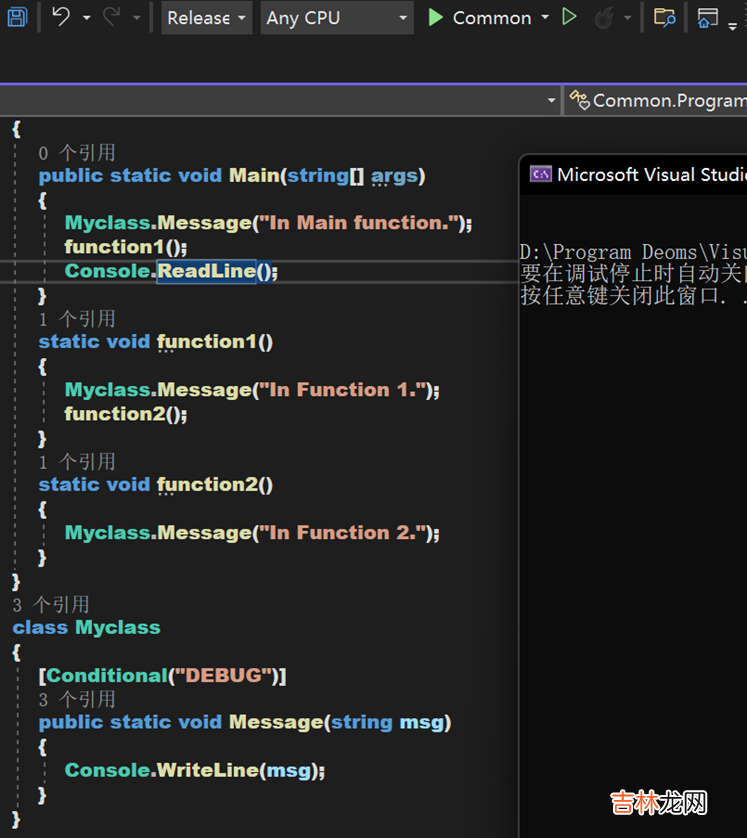Image resolution: width=747 pixels, height=838 pixels.
Task: Click the Redo arrow icon
Action: point(112,17)
